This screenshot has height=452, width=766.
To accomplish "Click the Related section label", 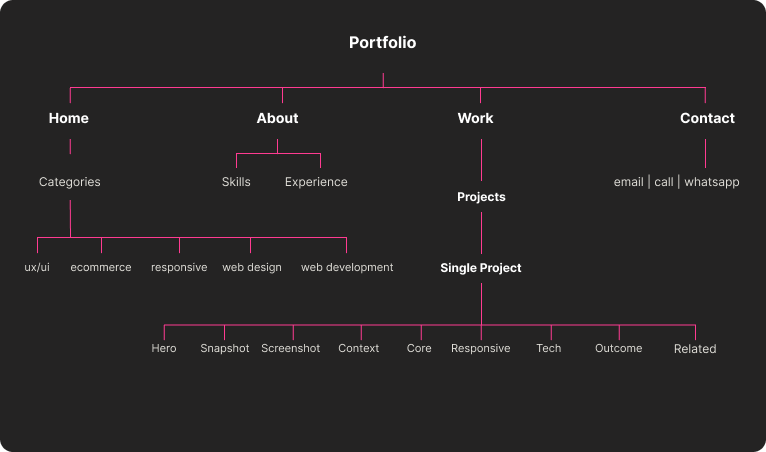I will [x=695, y=349].
